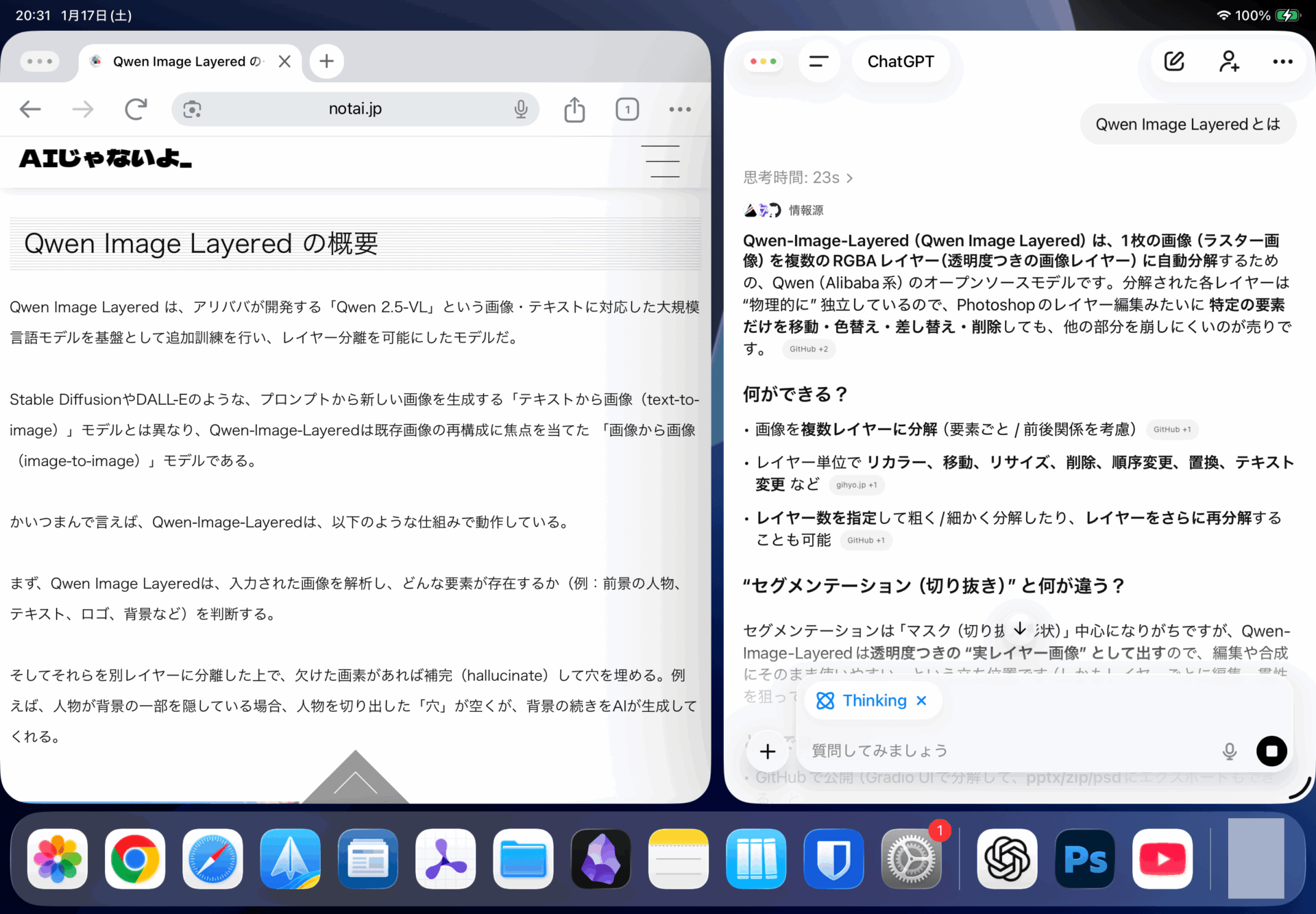Image resolution: width=1316 pixels, height=914 pixels.
Task: Open the tab overview showing 1 tab
Action: point(626,109)
